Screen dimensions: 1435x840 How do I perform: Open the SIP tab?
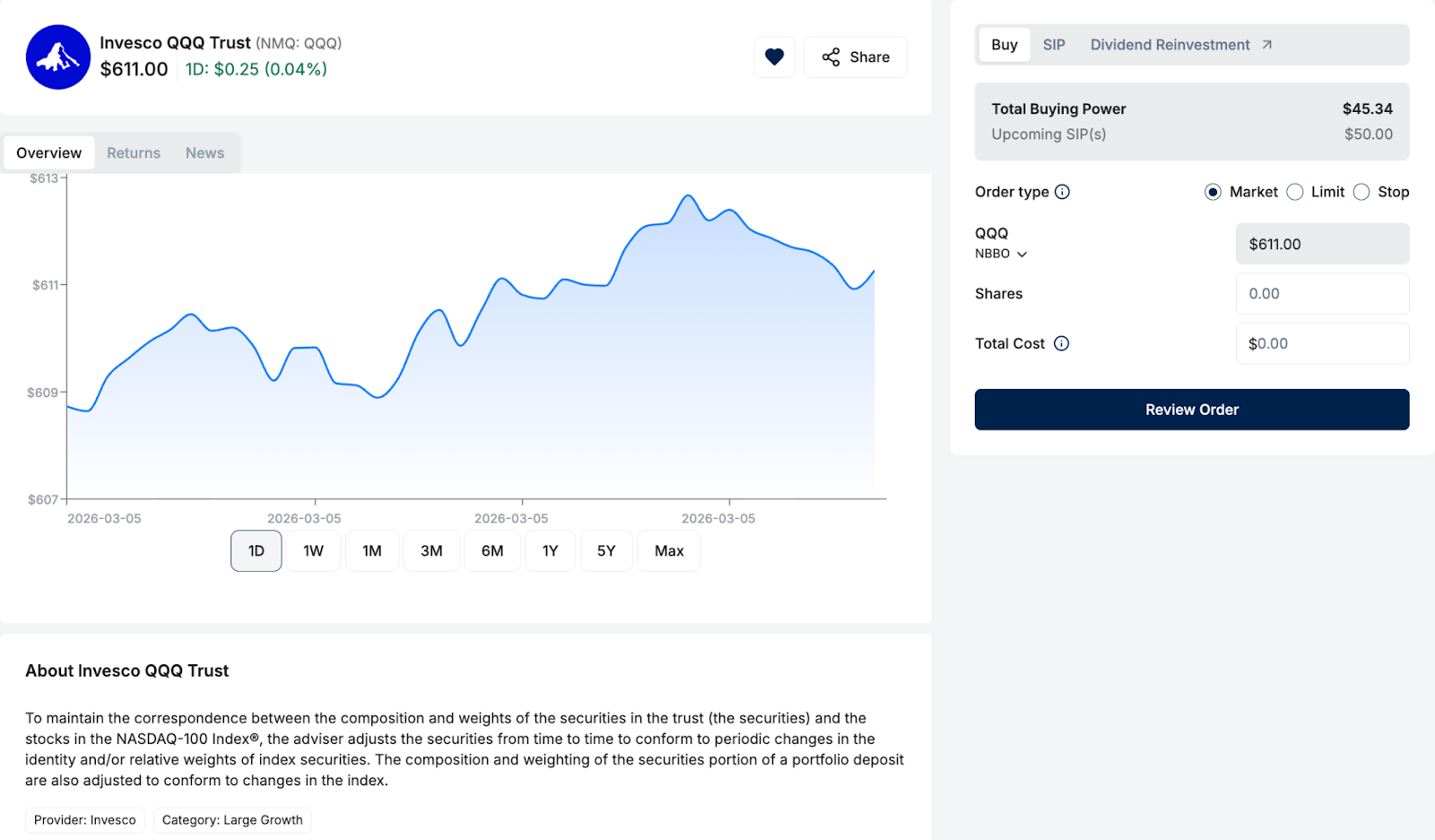[x=1054, y=45]
